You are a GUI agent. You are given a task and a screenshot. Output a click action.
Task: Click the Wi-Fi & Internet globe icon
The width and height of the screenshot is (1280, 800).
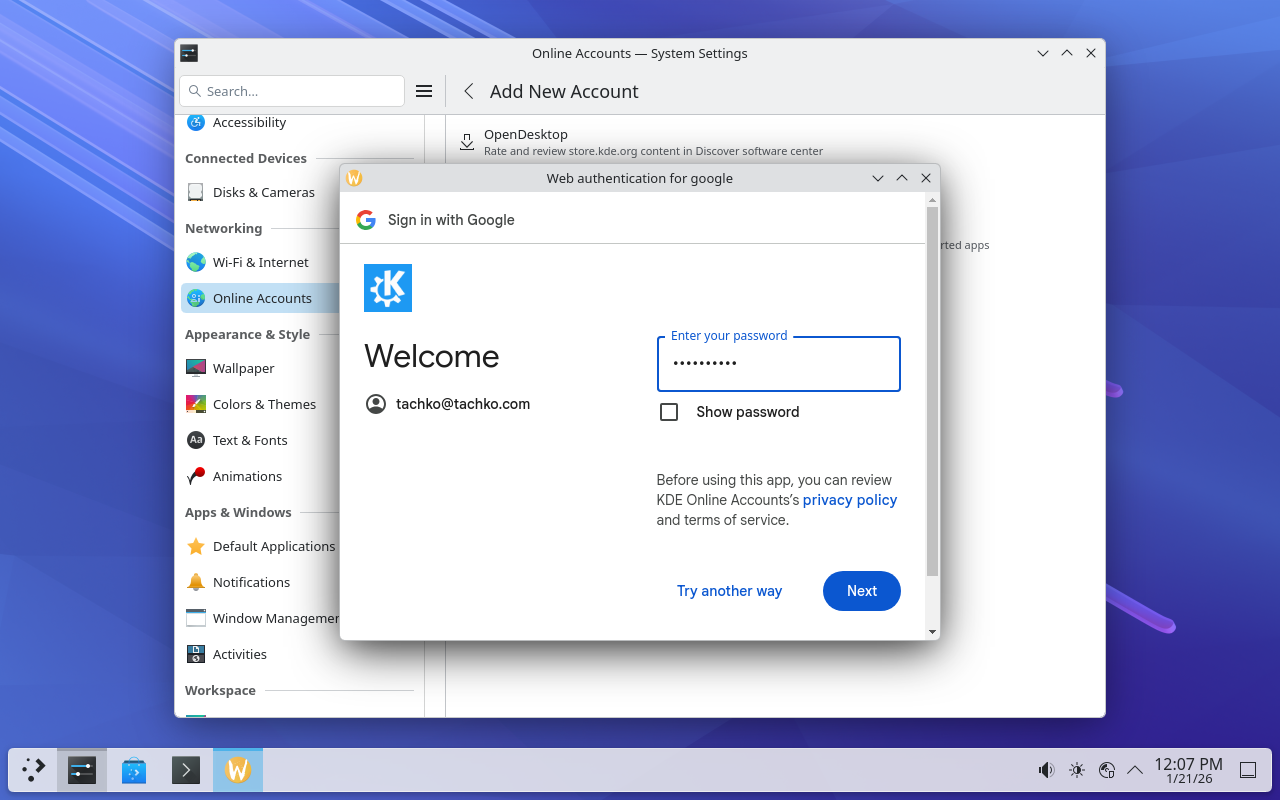click(196, 262)
